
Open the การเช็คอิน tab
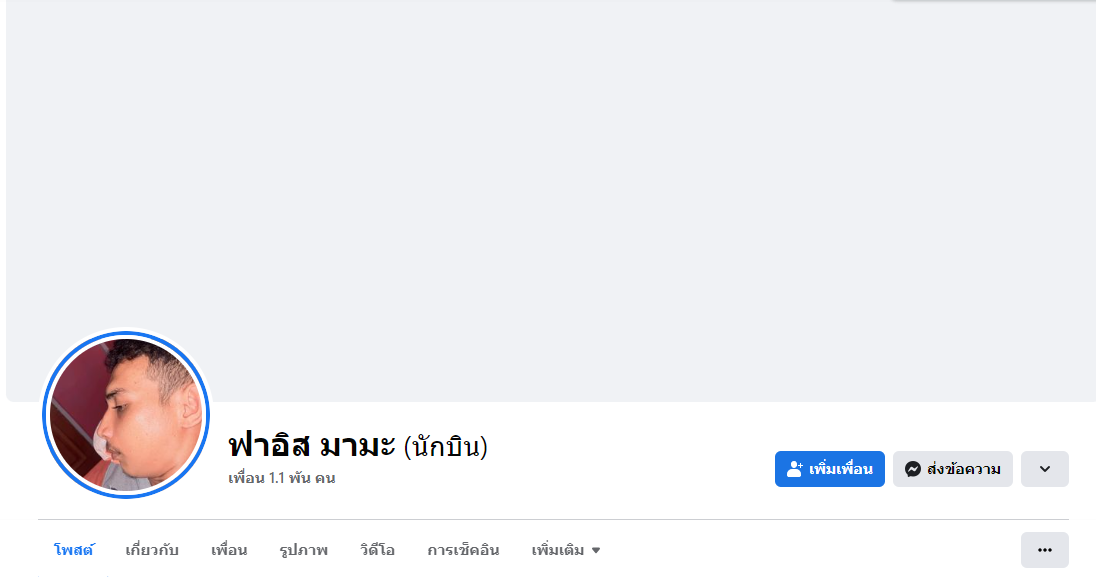(x=463, y=550)
